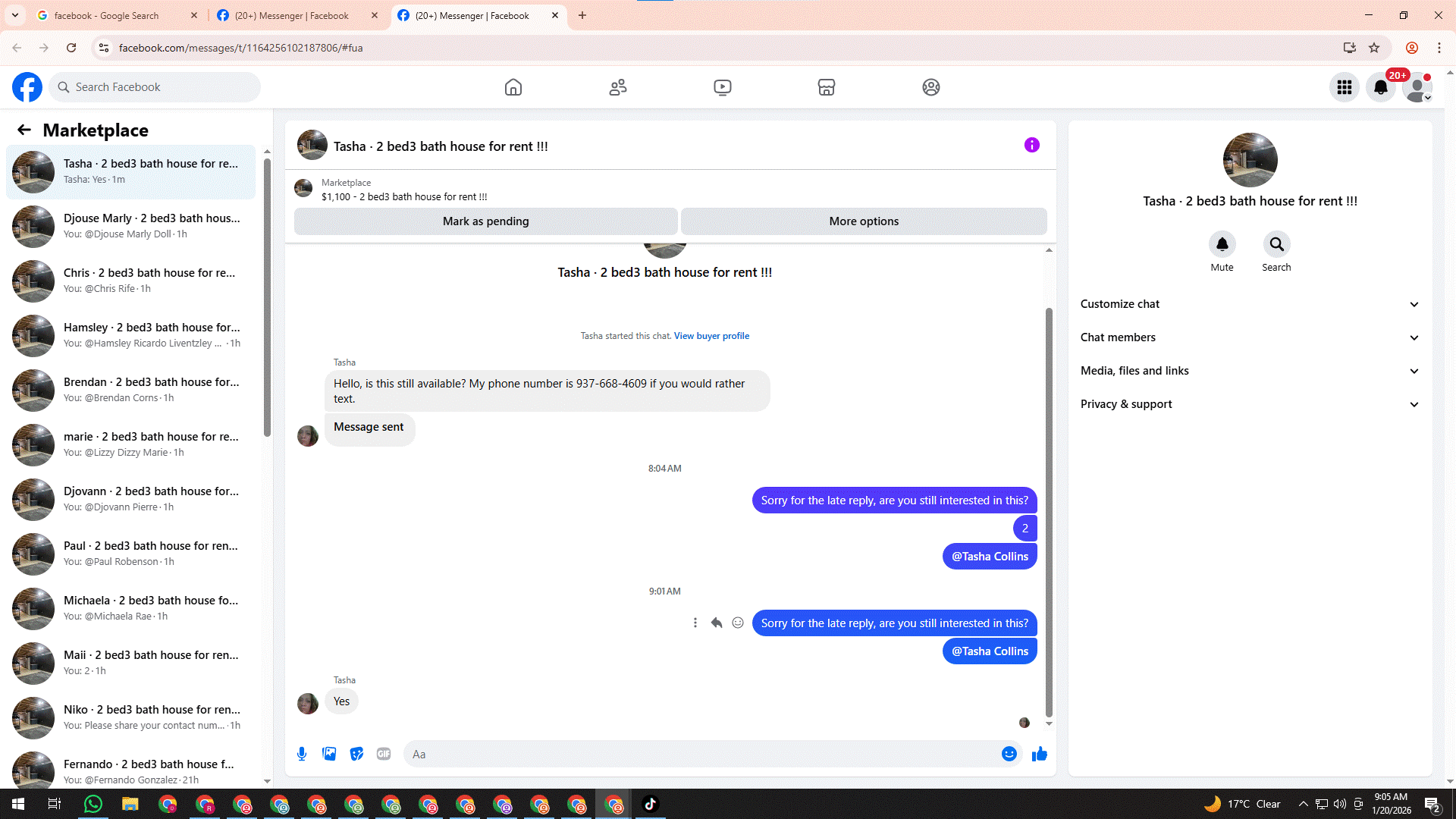Bookmark this page with star icon
1456x819 pixels.
(1374, 48)
